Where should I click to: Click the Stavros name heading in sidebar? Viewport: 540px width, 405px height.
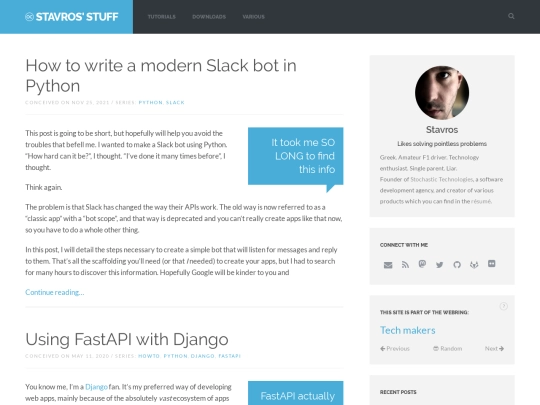coord(442,130)
